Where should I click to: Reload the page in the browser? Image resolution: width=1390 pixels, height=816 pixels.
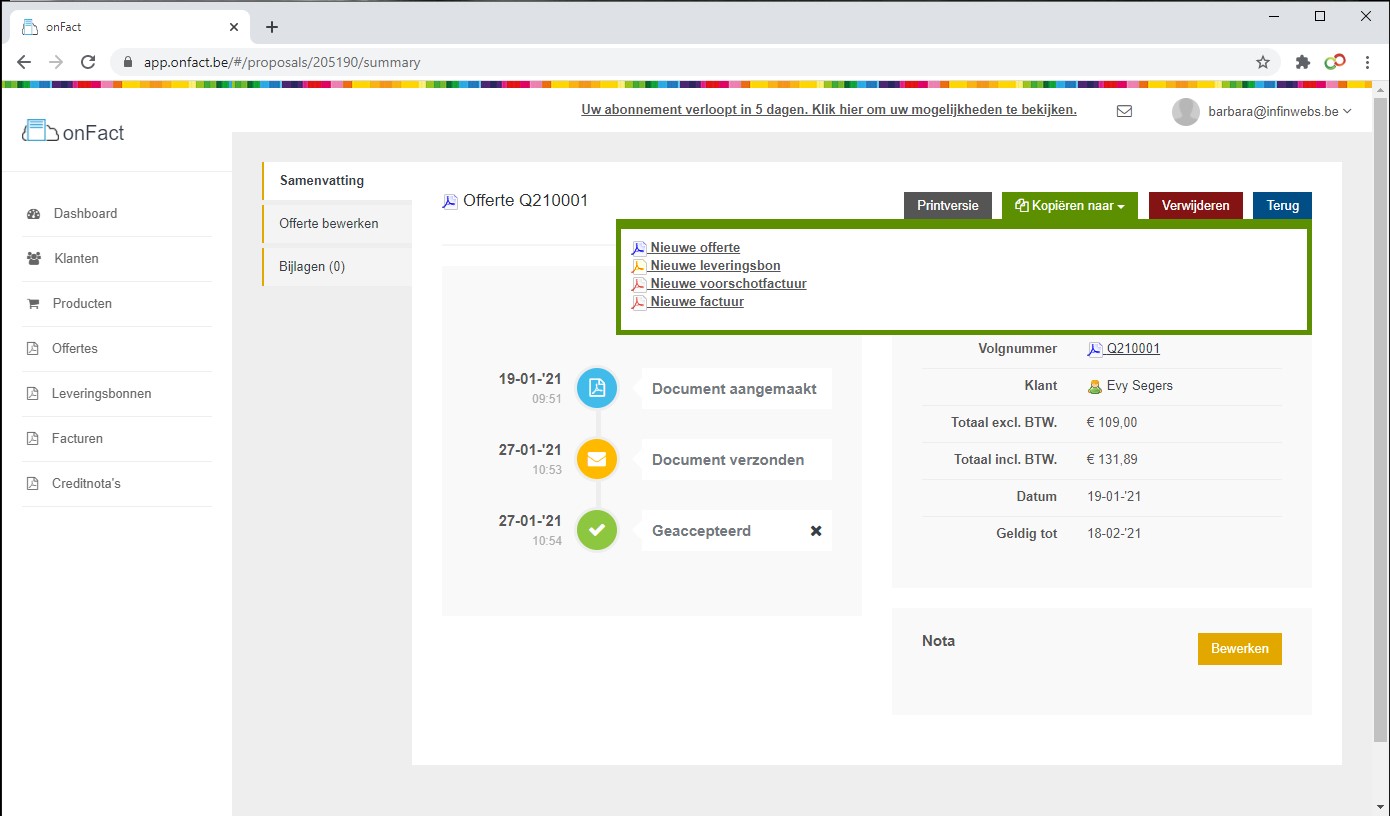tap(88, 62)
